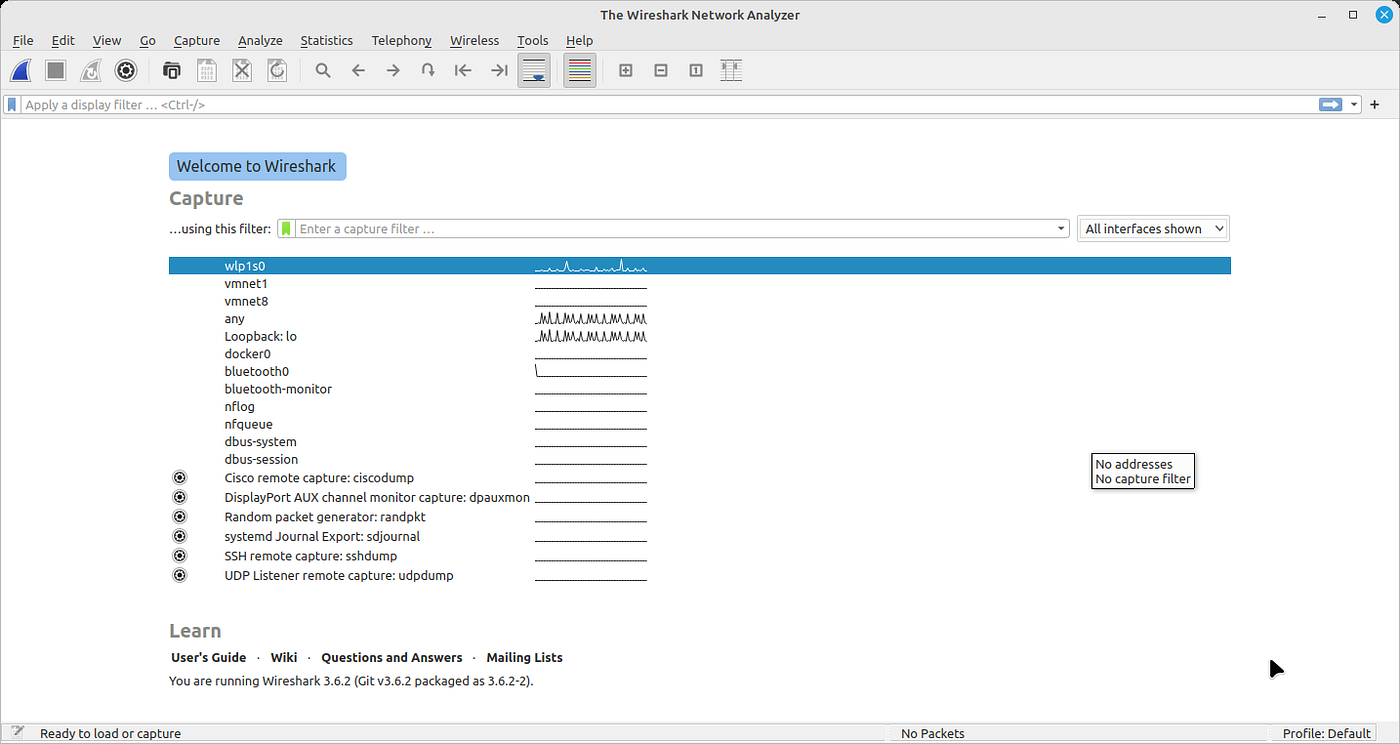Open the Wireless menu
This screenshot has width=1400, height=744.
click(x=474, y=40)
